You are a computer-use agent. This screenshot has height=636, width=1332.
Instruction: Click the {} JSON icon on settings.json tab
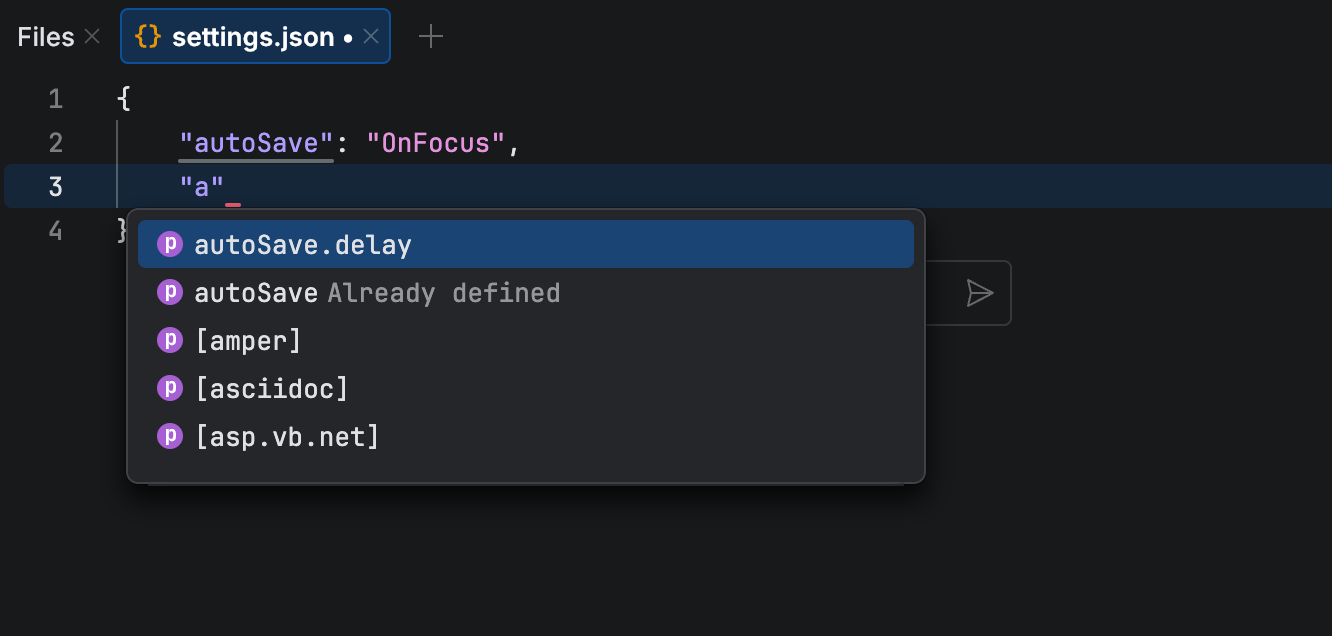(x=149, y=36)
